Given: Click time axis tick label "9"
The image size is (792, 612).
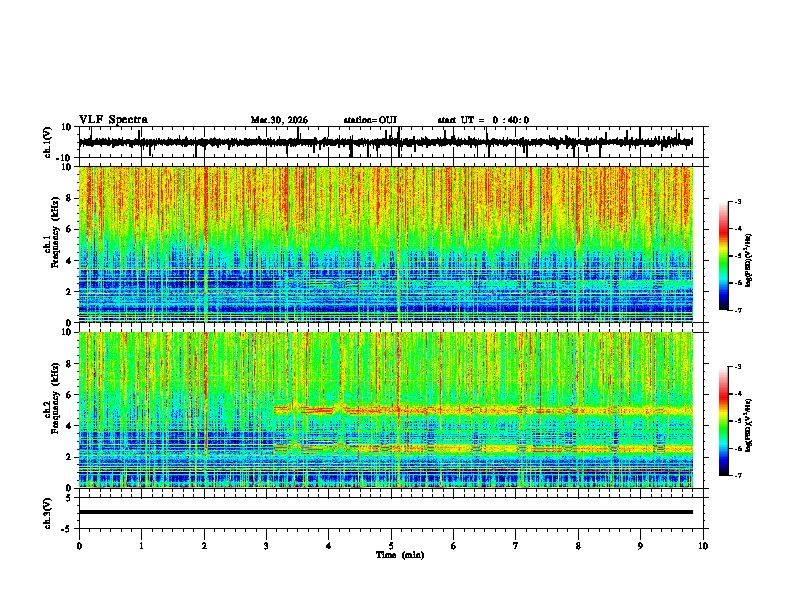Looking at the screenshot, I should coord(640,546).
